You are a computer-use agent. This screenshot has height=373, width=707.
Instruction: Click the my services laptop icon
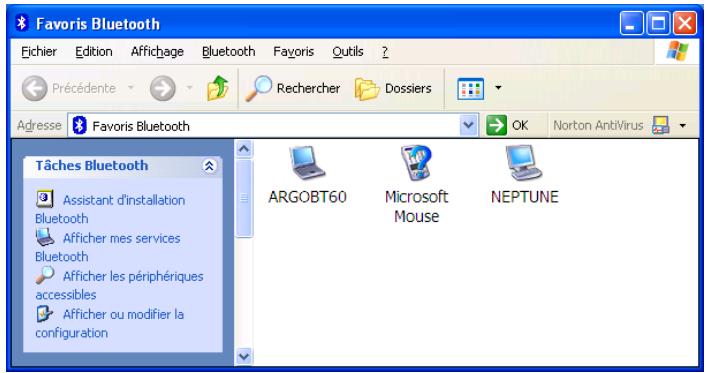pos(45,237)
